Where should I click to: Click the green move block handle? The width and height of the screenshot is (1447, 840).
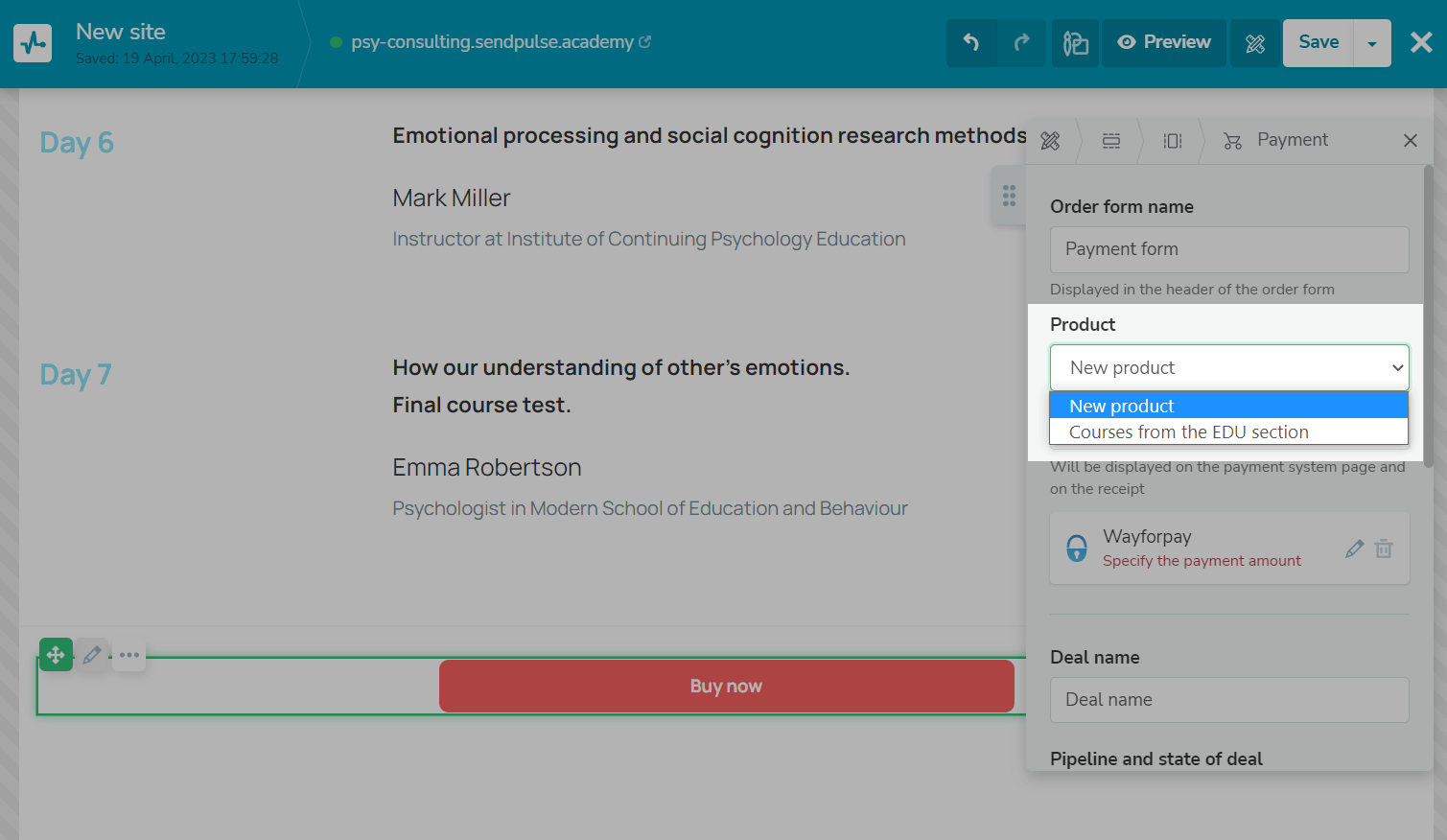(56, 655)
